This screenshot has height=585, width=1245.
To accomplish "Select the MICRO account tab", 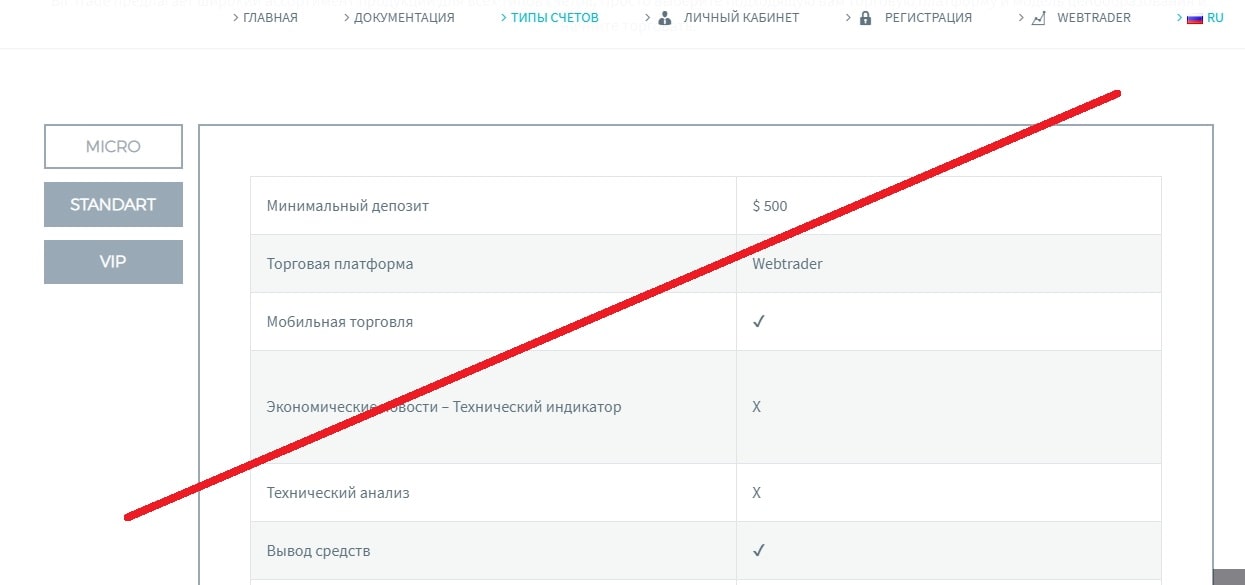I will [x=113, y=146].
